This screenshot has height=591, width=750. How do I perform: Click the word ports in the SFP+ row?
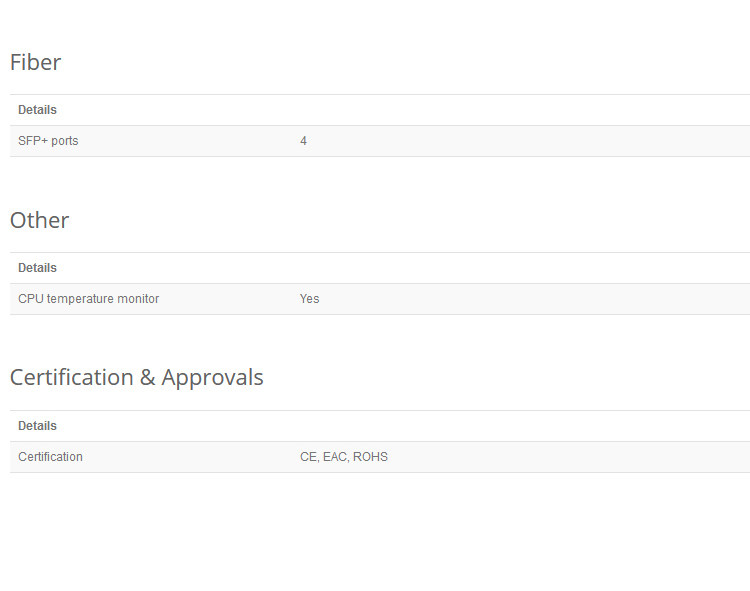coord(65,141)
